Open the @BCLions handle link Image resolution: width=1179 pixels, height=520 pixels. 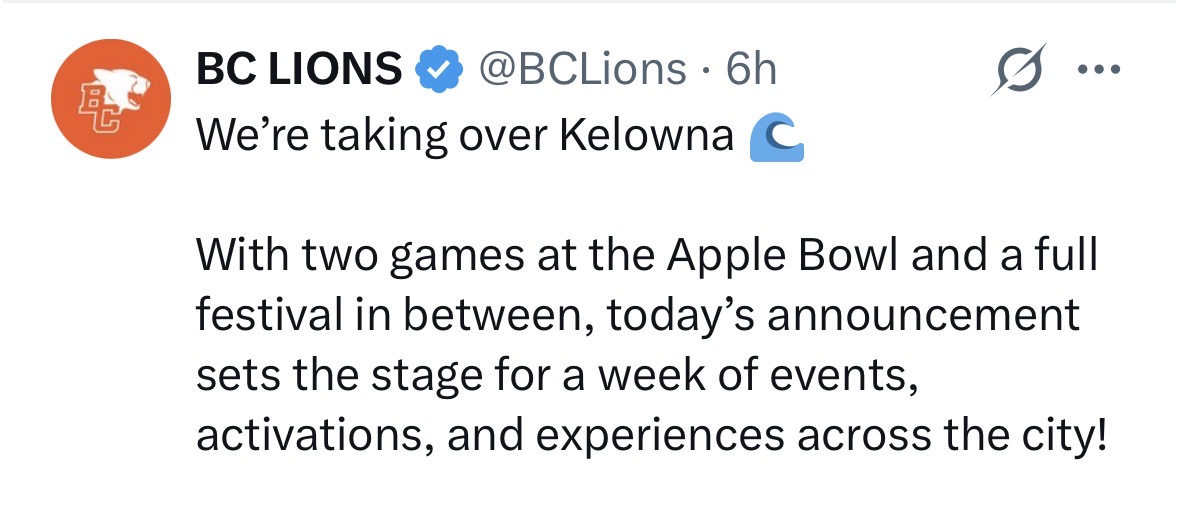click(583, 69)
